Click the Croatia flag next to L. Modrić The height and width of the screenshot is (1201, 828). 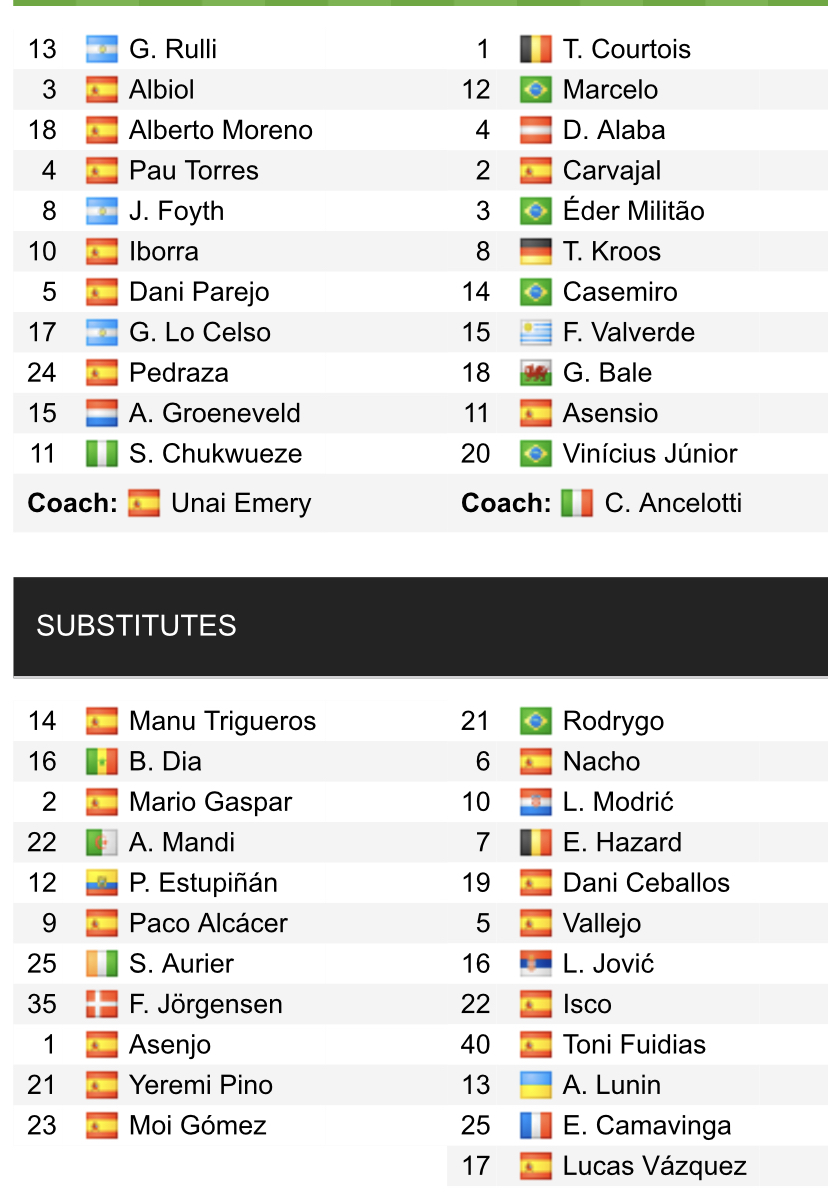535,802
